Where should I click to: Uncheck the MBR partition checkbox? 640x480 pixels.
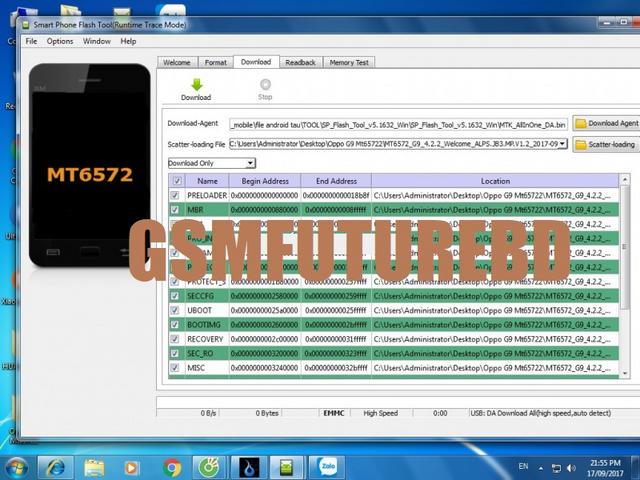coord(175,210)
